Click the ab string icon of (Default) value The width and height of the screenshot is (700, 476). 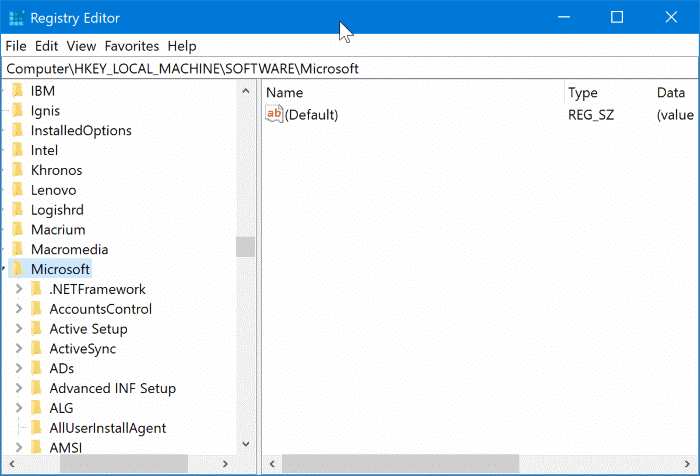coord(274,114)
